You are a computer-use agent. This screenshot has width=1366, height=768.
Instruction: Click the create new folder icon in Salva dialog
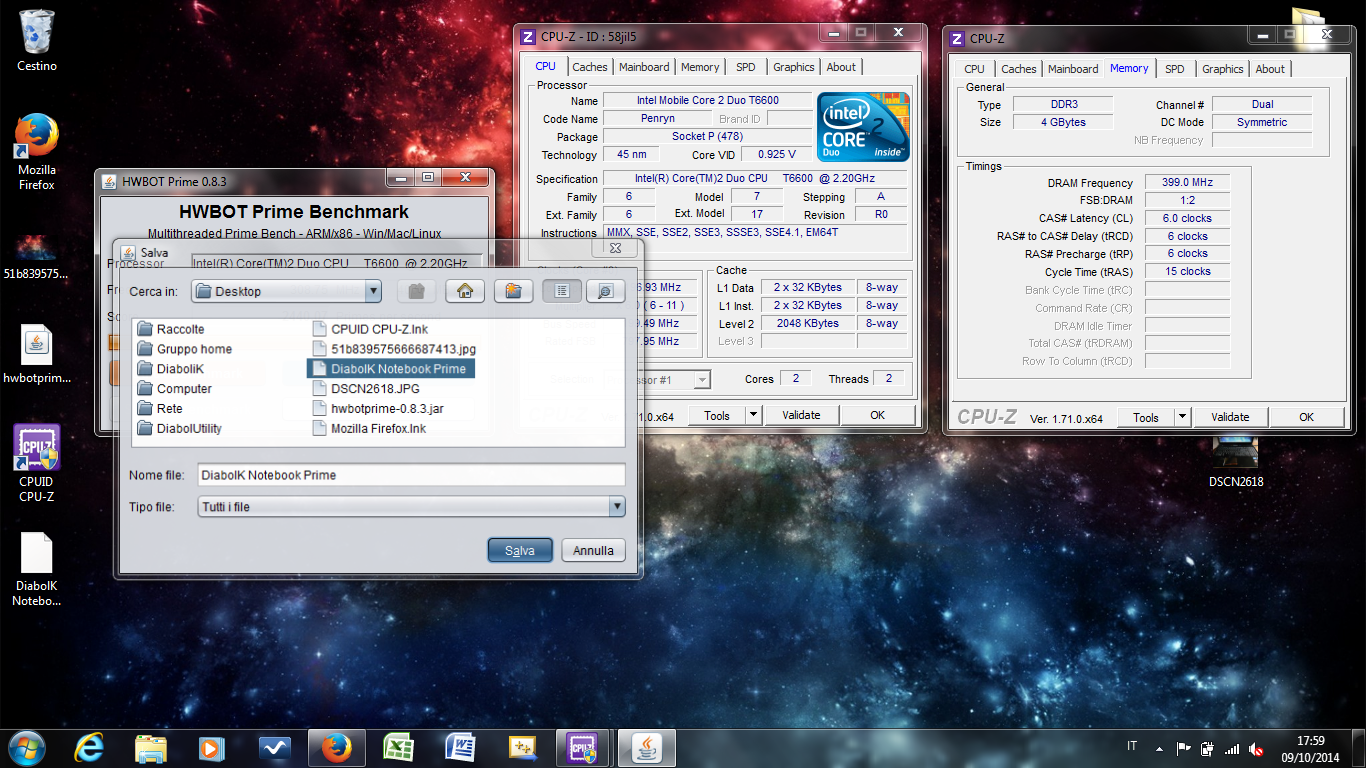tap(513, 291)
